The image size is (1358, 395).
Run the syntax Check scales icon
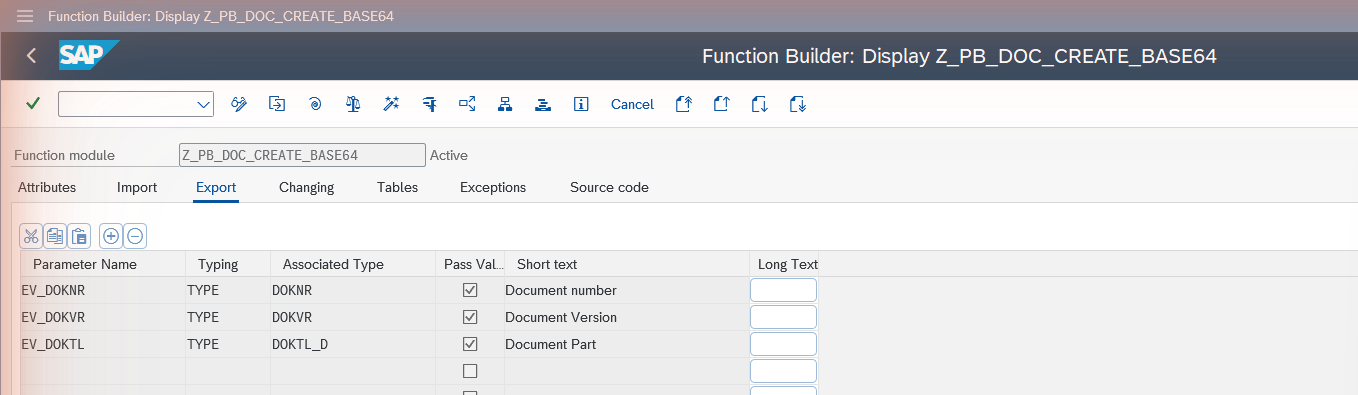353,104
